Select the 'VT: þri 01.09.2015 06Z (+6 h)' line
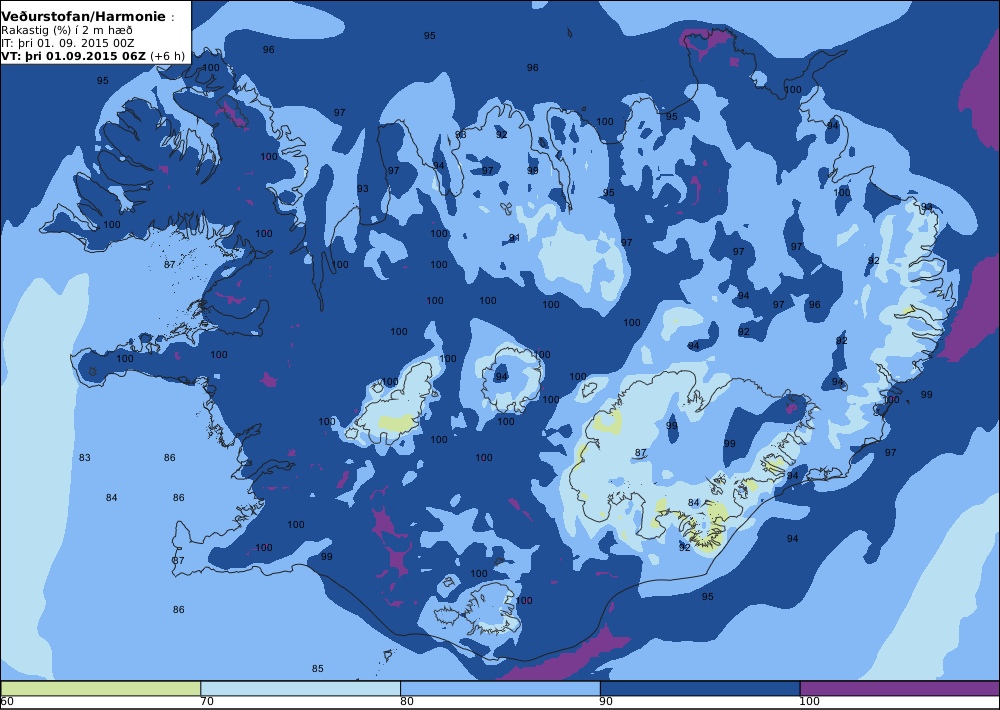 pyautogui.click(x=93, y=56)
